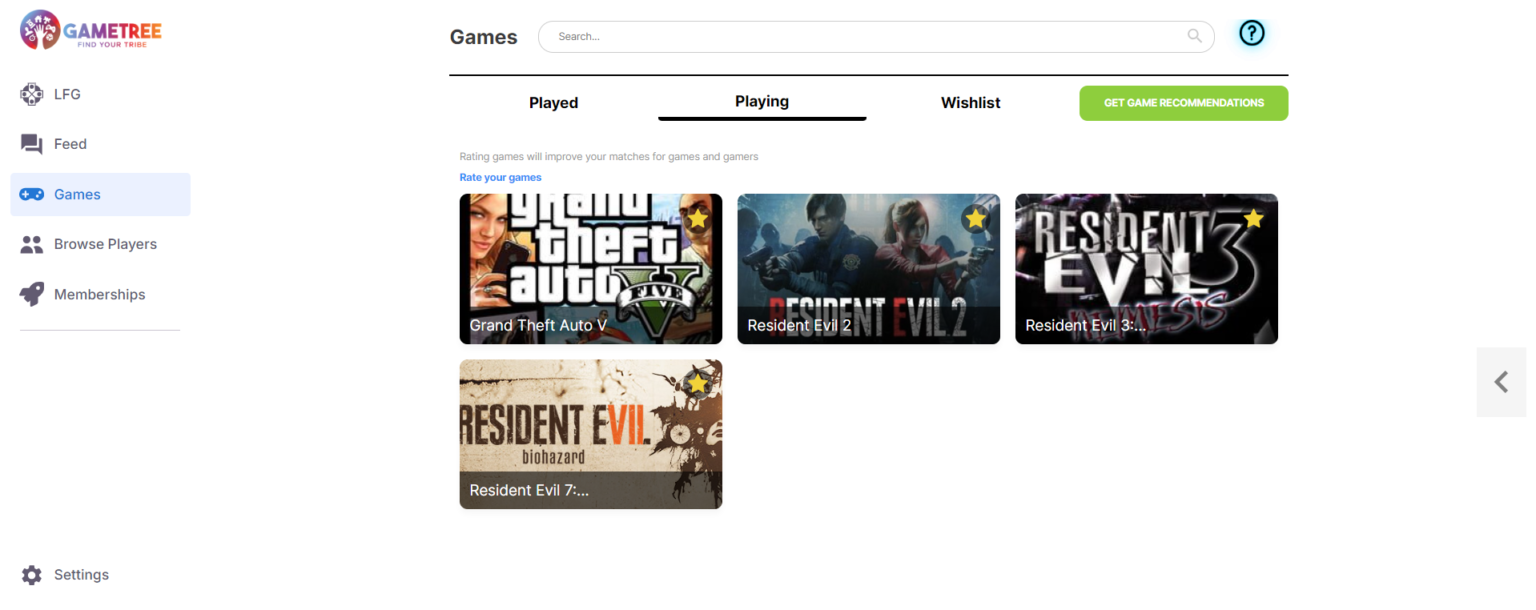Click the search magnifier icon
Image resolution: width=1536 pixels, height=610 pixels.
pyautogui.click(x=1194, y=35)
